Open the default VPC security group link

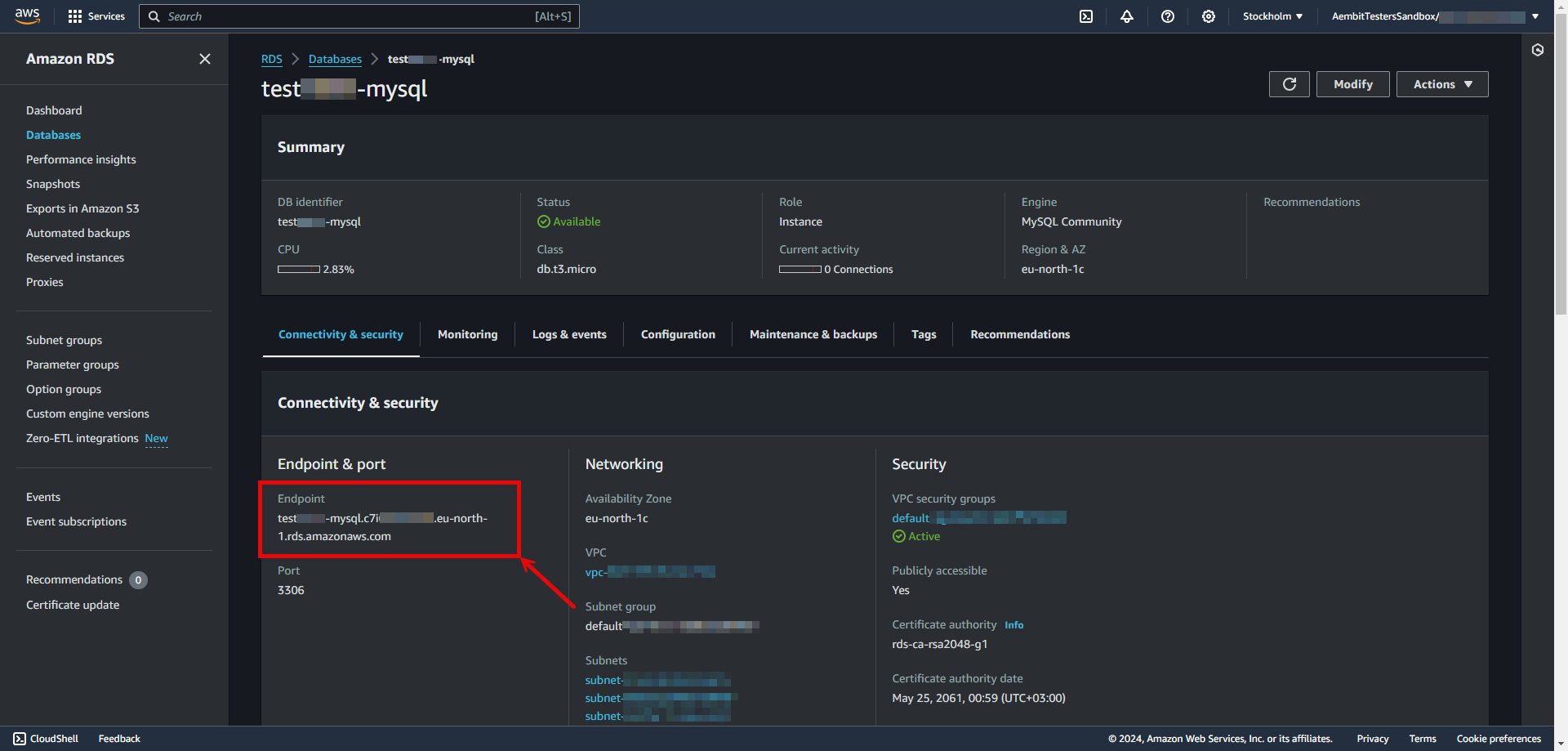click(x=979, y=518)
